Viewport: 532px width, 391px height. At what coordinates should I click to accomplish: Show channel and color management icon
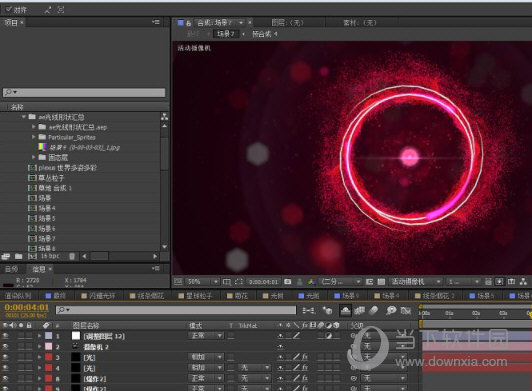click(311, 282)
